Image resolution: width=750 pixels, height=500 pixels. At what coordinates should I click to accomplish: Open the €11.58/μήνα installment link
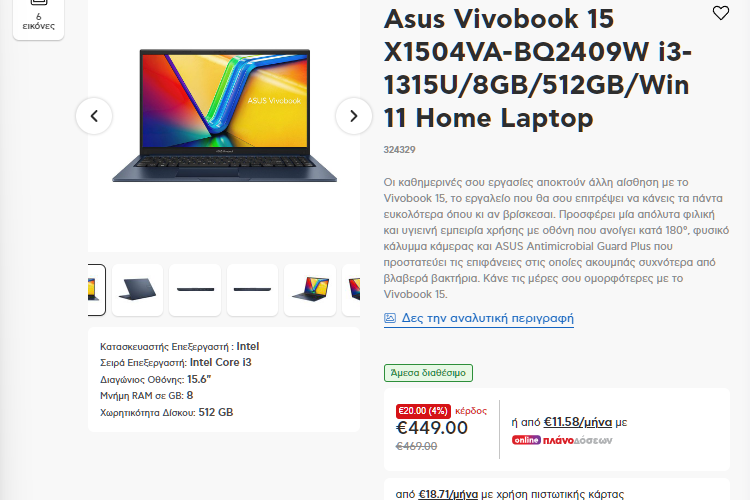[x=578, y=422]
